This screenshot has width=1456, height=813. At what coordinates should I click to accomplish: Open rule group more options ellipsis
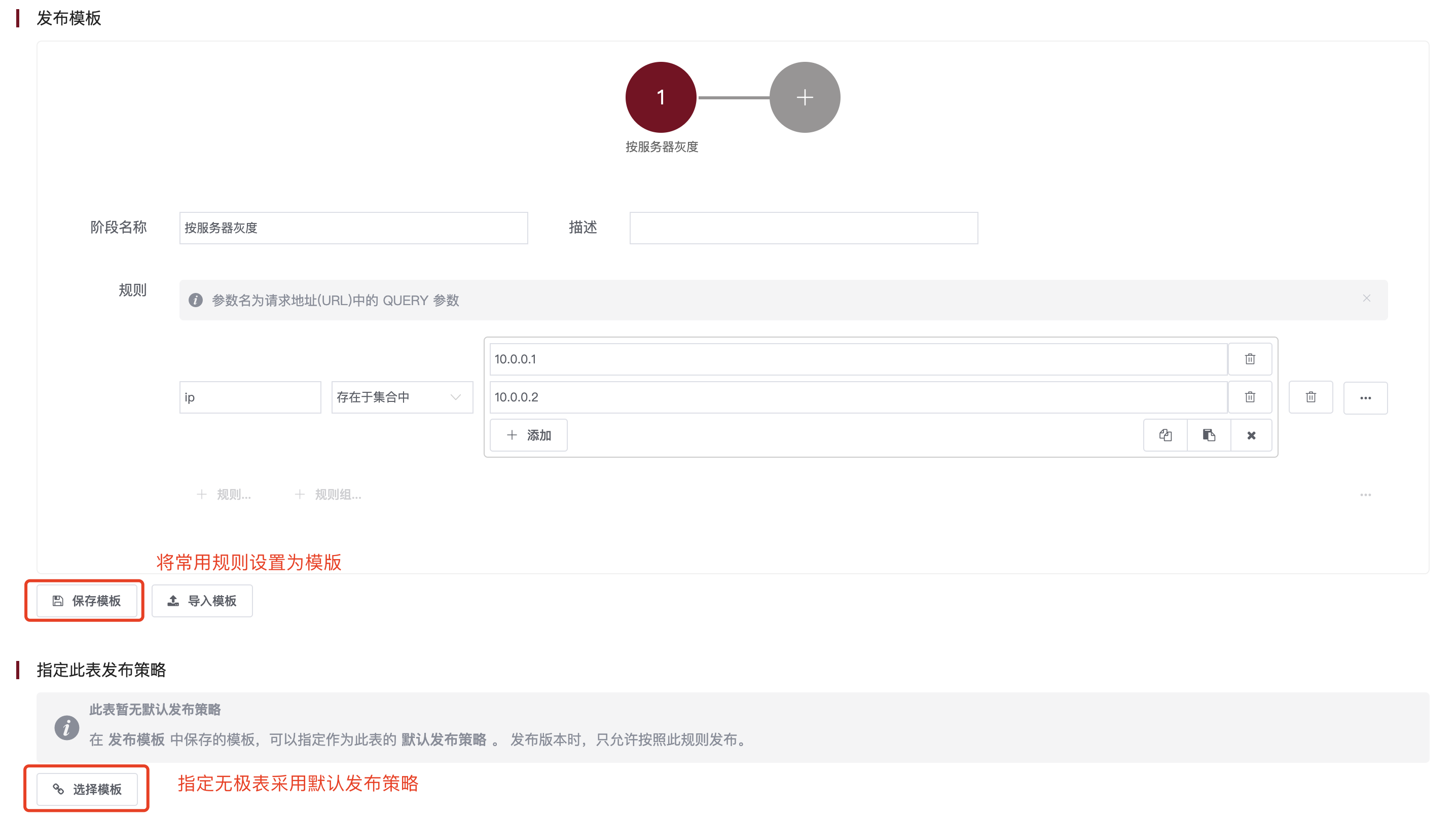(1365, 495)
